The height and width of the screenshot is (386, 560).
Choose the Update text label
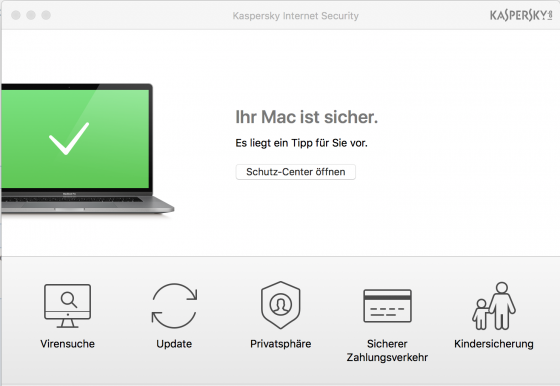174,344
